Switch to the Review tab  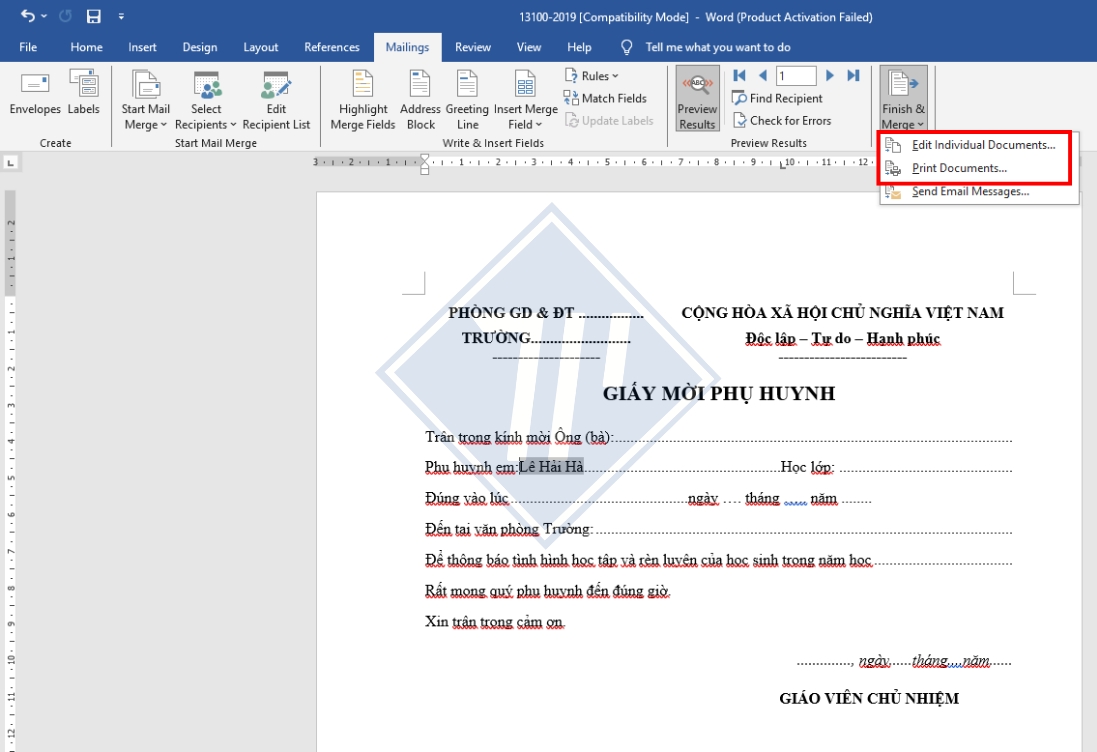point(471,46)
